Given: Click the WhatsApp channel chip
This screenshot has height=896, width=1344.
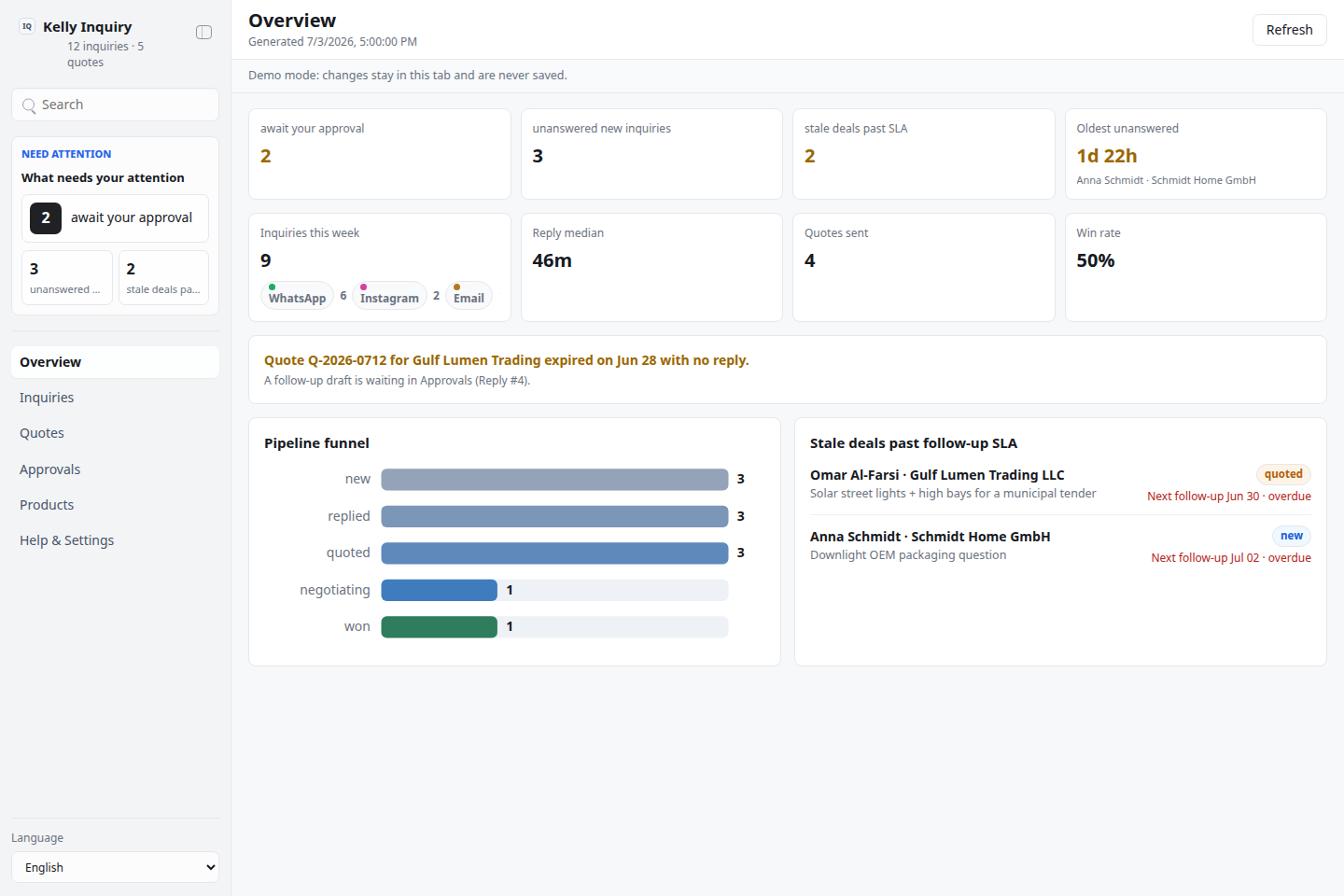Looking at the screenshot, I should [x=297, y=296].
